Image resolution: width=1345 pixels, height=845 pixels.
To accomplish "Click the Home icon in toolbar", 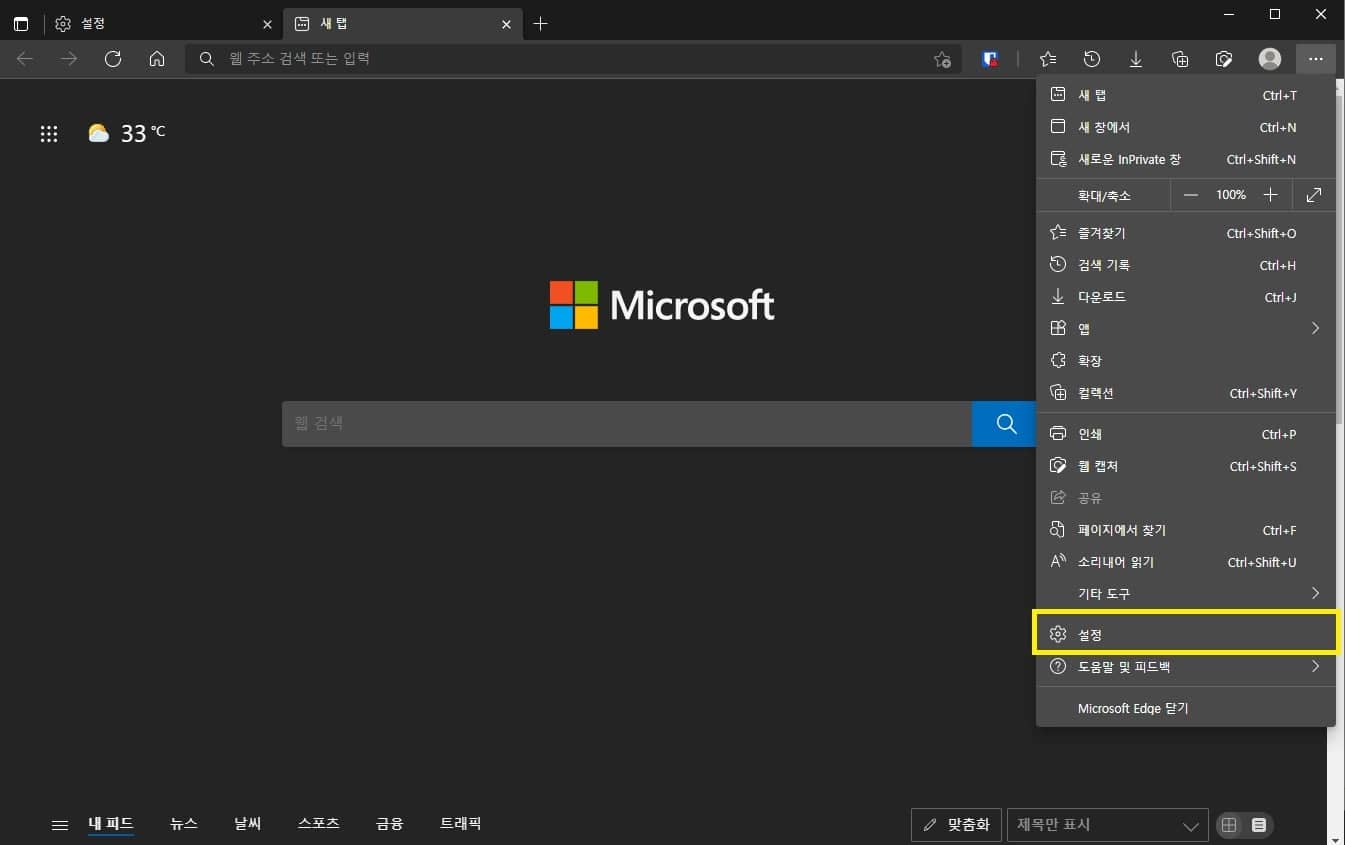I will [157, 59].
